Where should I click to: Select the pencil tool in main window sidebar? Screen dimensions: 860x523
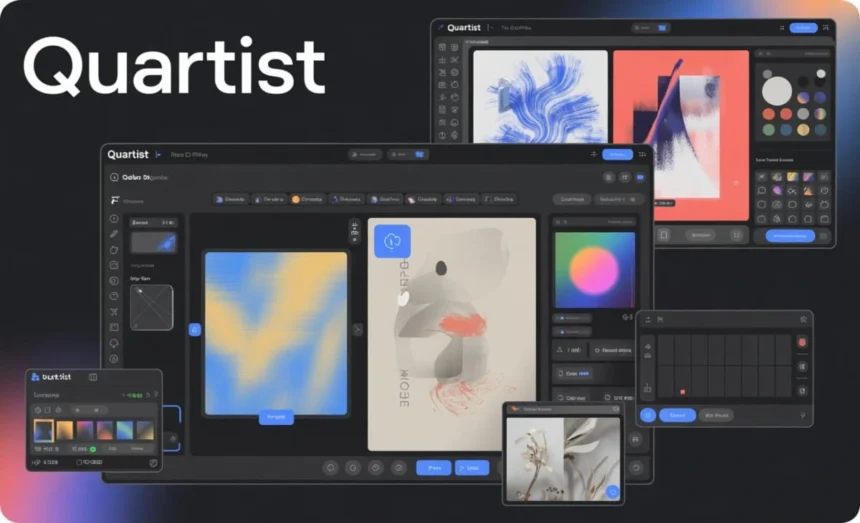(x=114, y=234)
